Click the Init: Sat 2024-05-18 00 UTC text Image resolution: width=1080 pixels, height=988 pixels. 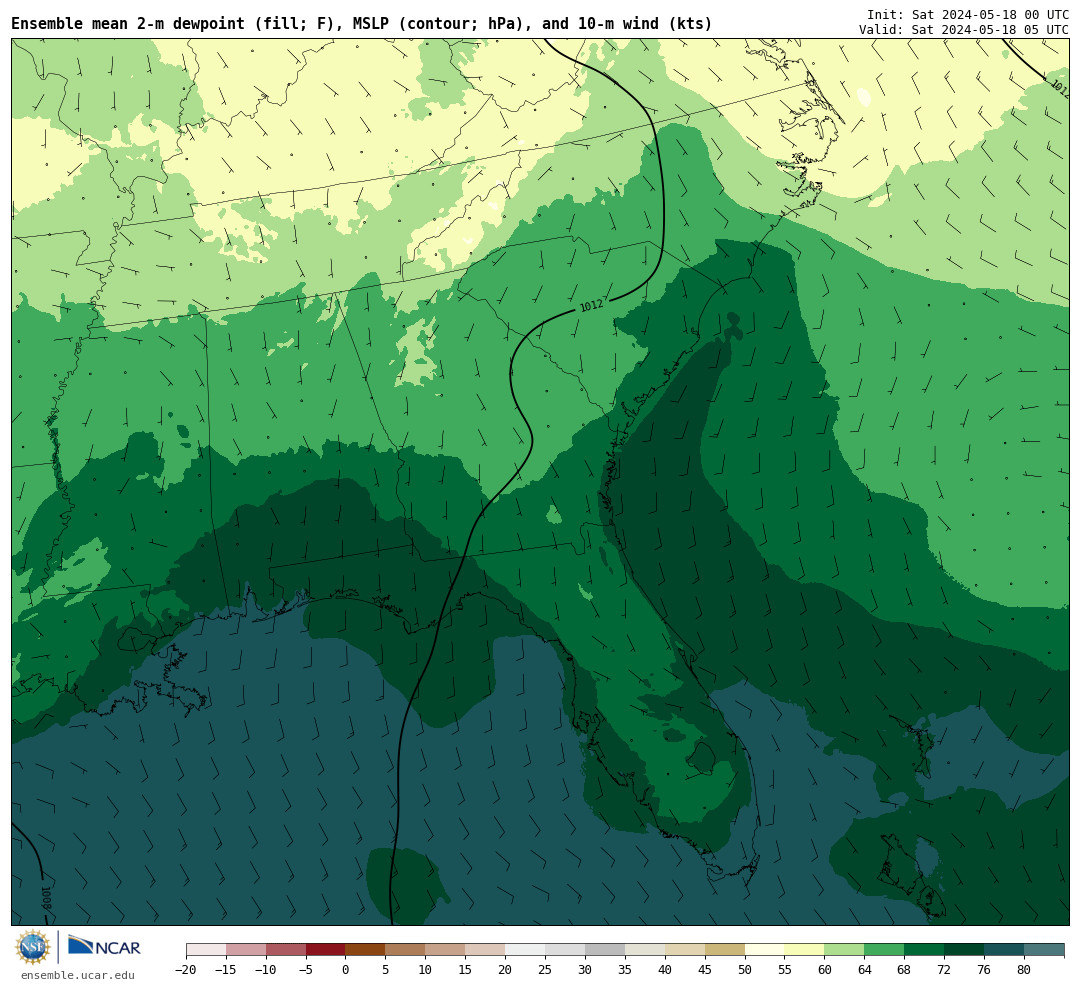(968, 14)
